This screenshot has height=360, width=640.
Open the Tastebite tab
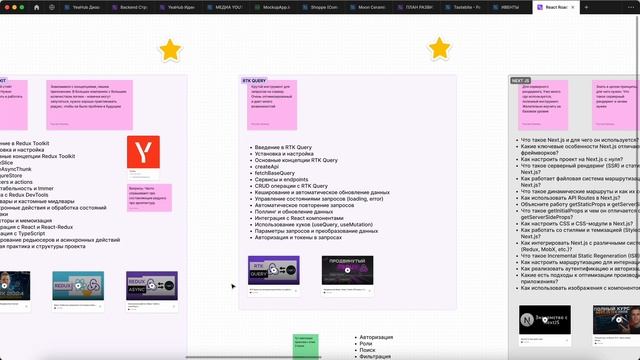(x=463, y=7)
